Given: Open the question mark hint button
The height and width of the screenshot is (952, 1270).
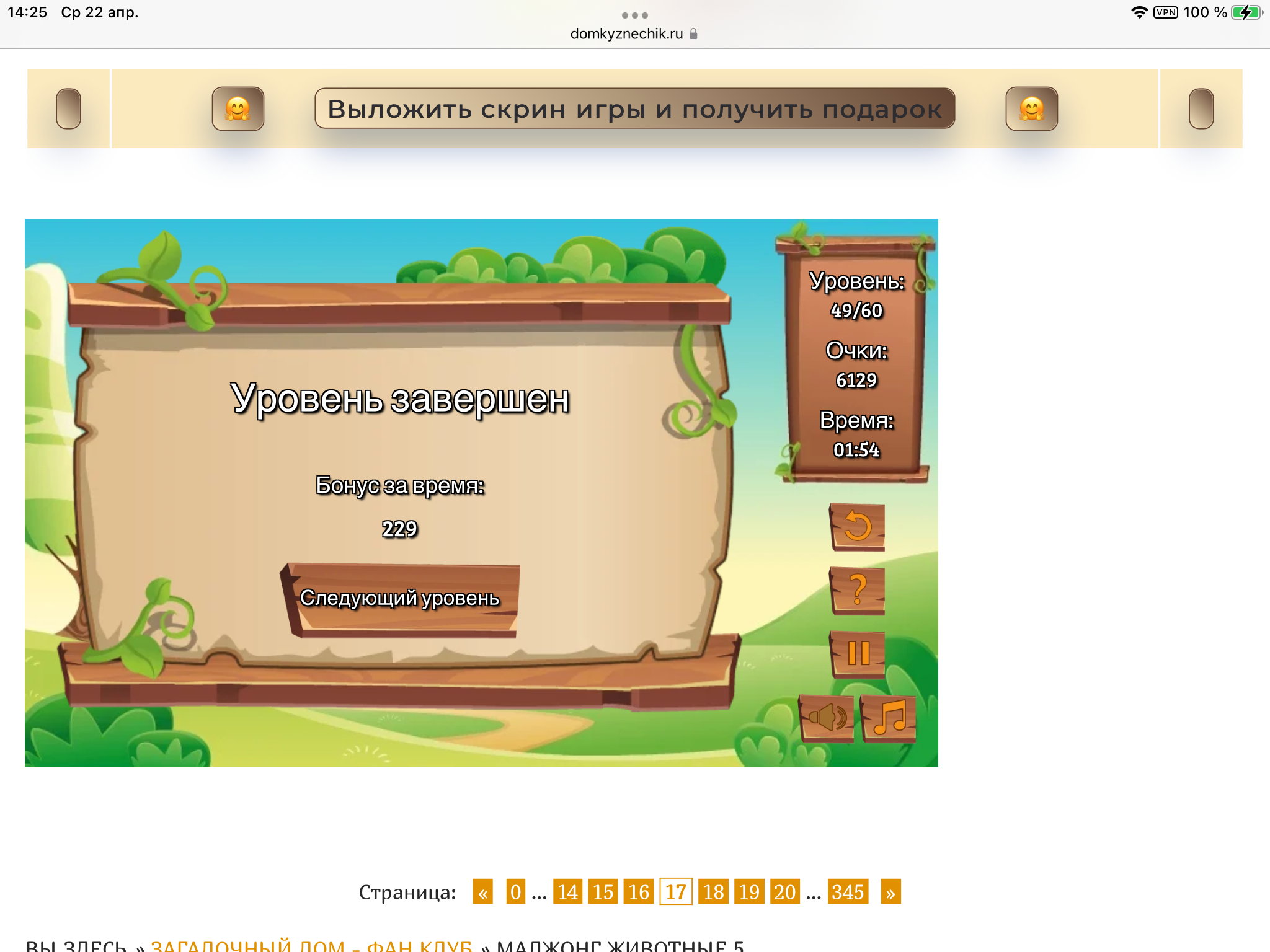Looking at the screenshot, I should pos(858,590).
